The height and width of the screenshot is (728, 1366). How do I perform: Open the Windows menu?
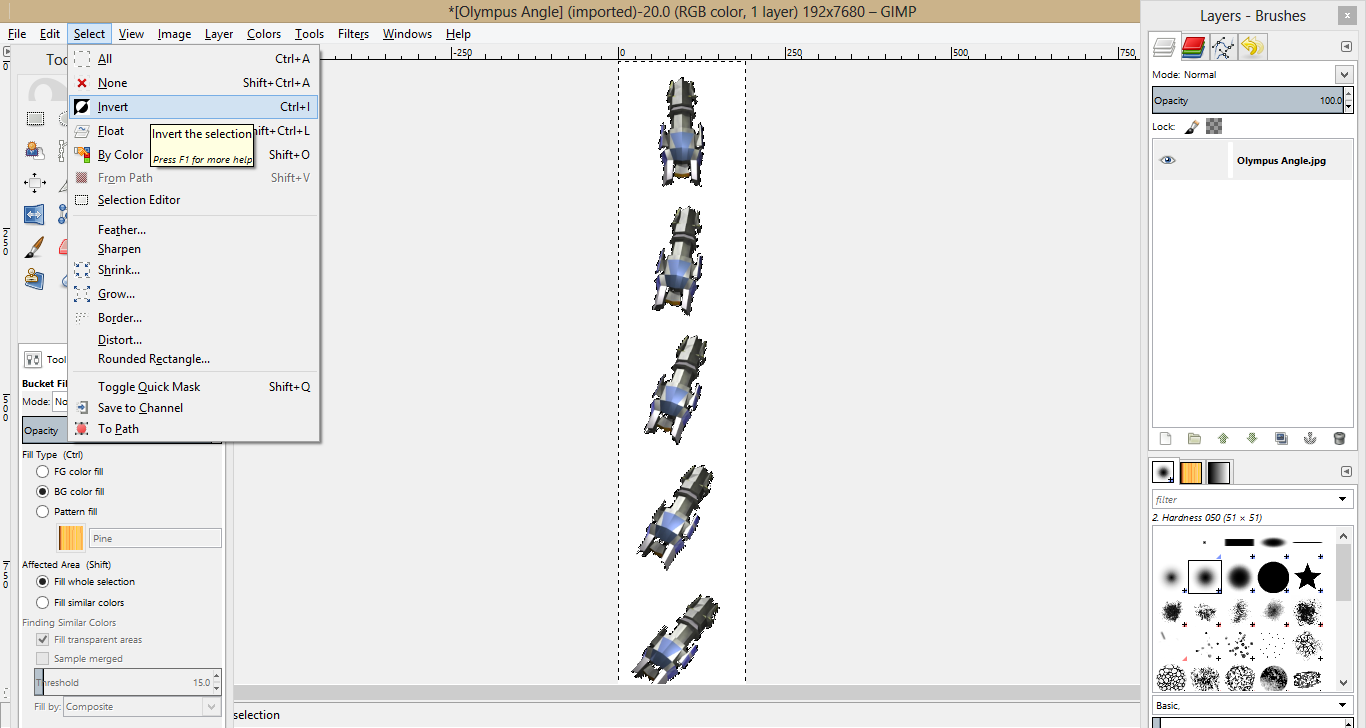[x=407, y=34]
